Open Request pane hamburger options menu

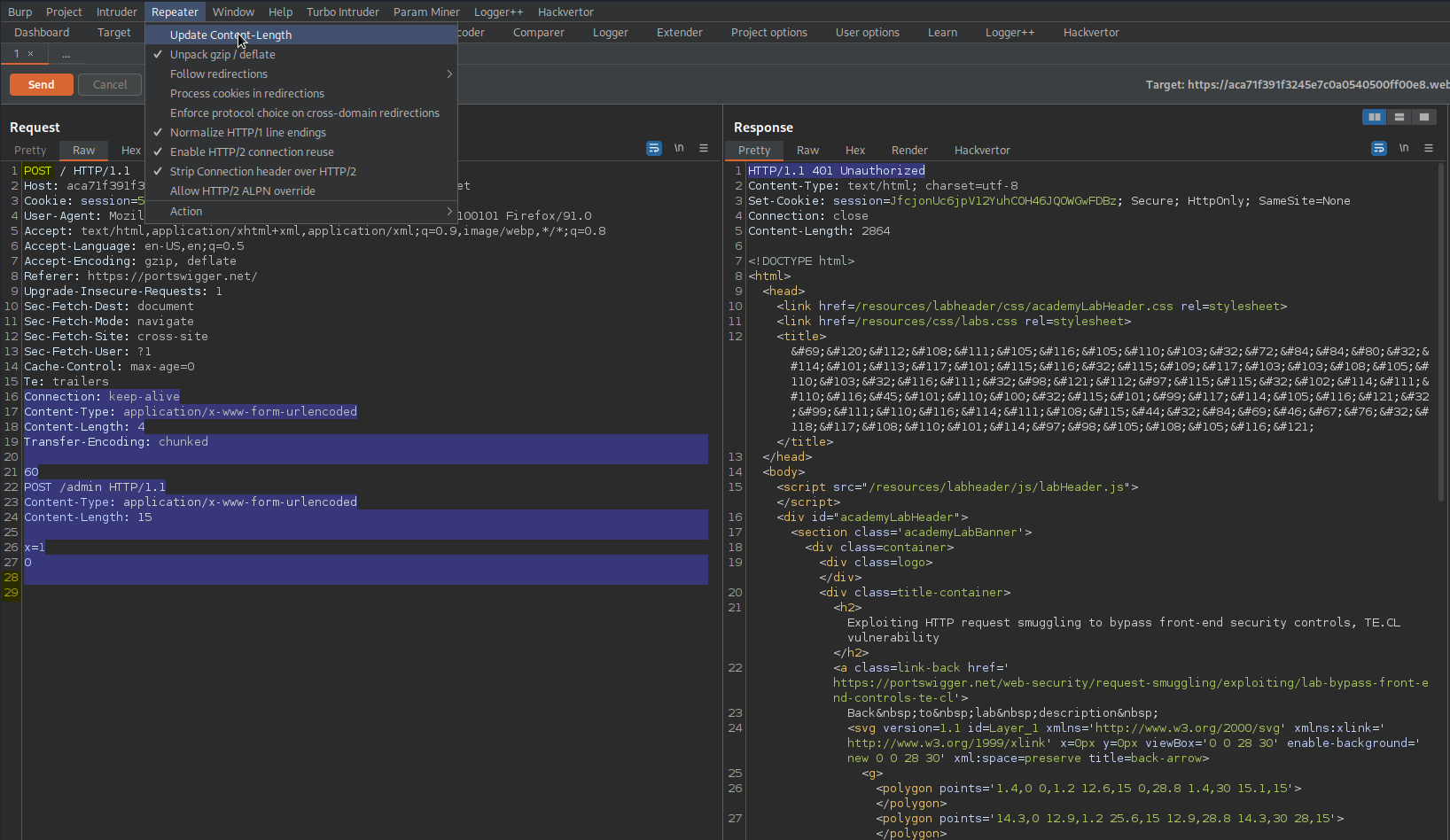coord(704,149)
